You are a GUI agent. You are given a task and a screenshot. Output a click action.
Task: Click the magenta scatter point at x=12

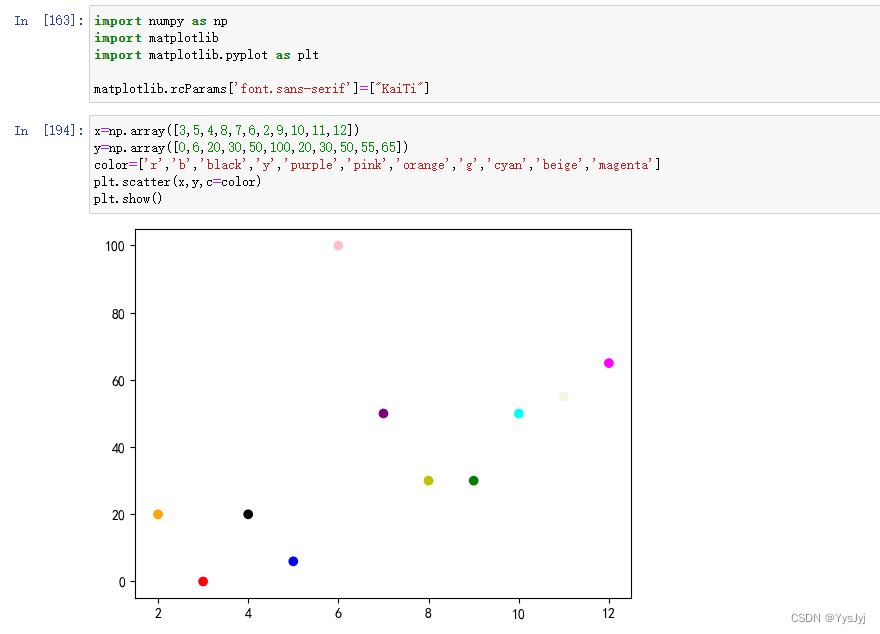609,363
